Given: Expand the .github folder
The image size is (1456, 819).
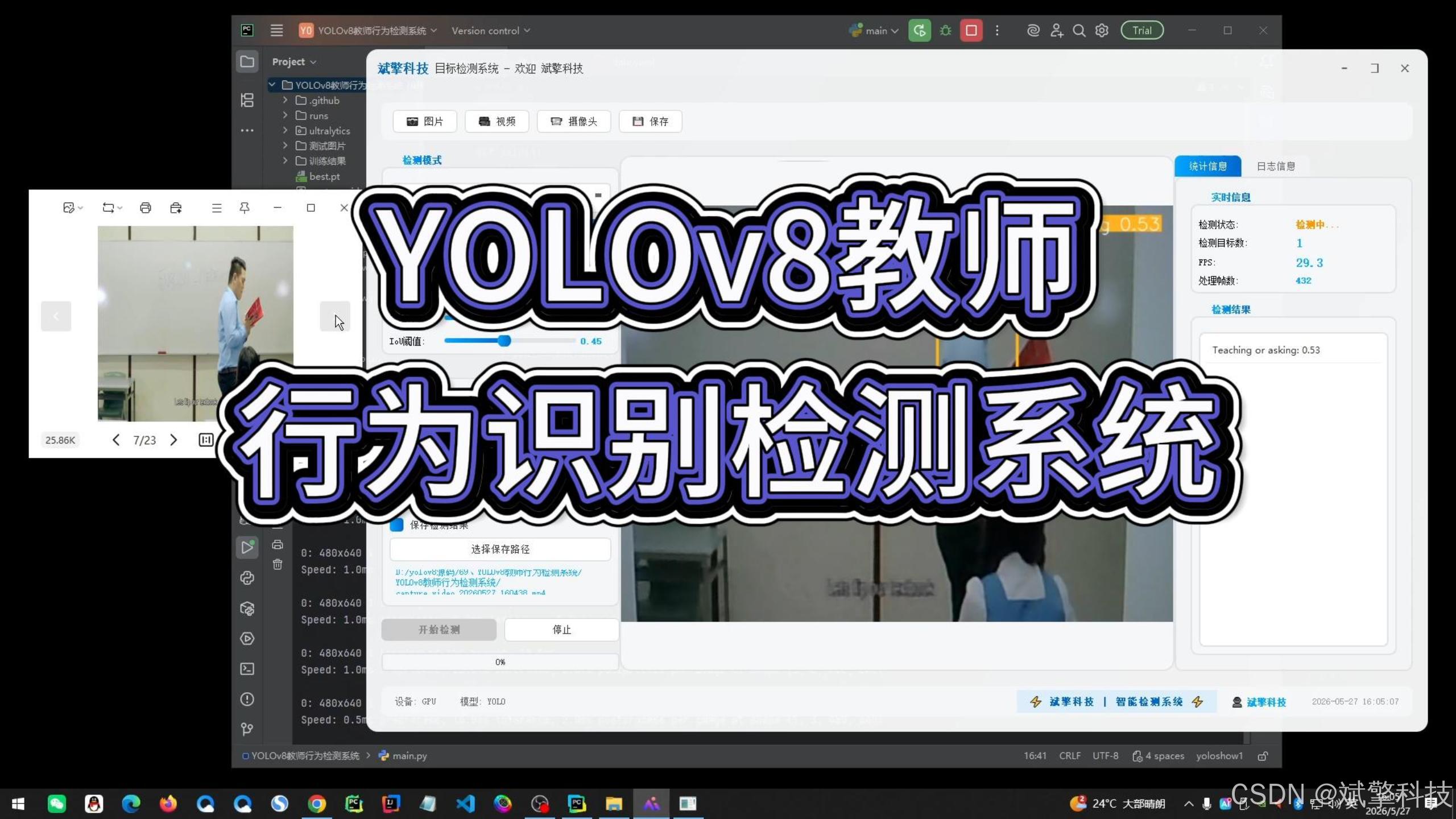Looking at the screenshot, I should click(286, 100).
